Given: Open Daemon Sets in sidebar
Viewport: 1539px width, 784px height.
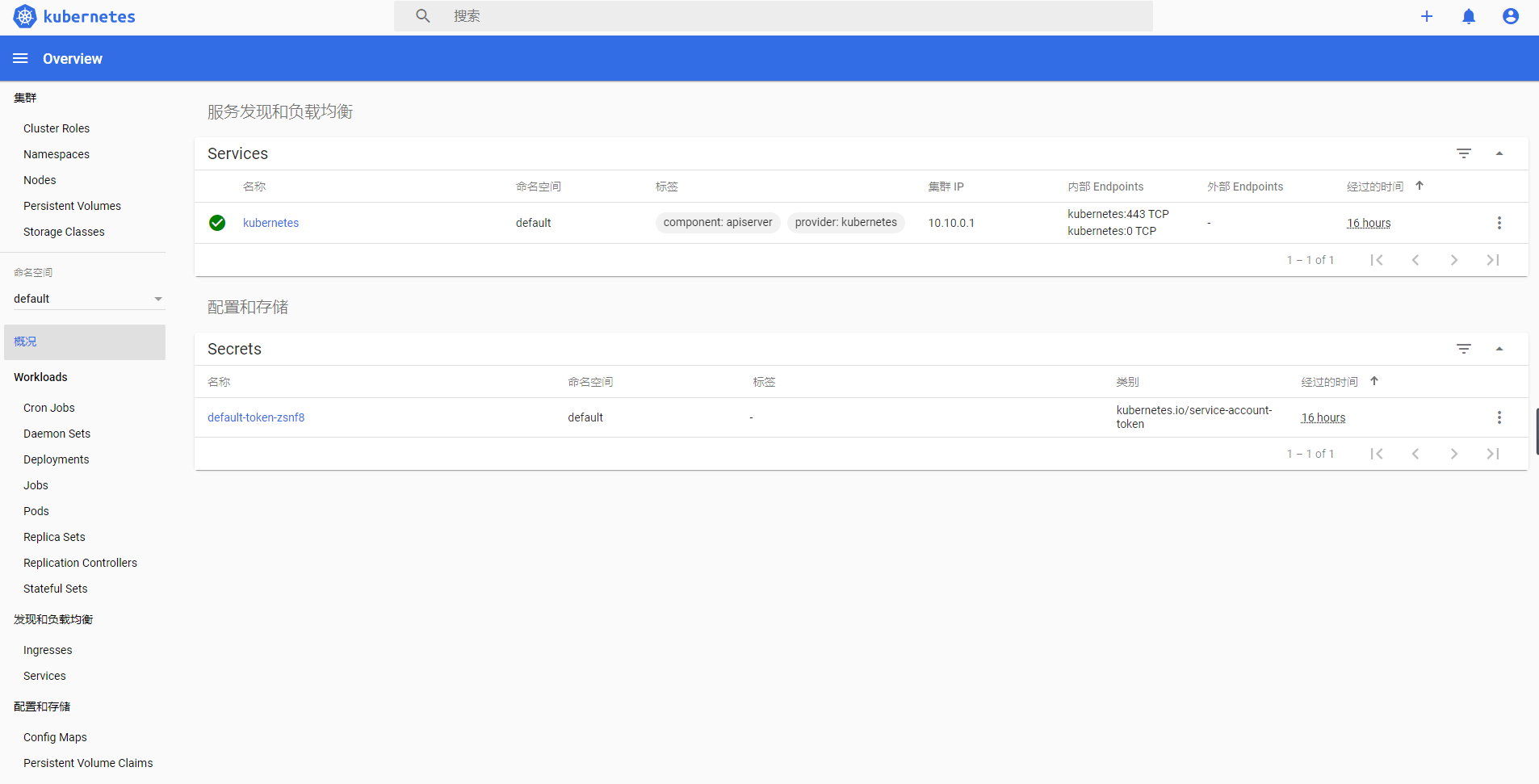Looking at the screenshot, I should [57, 434].
